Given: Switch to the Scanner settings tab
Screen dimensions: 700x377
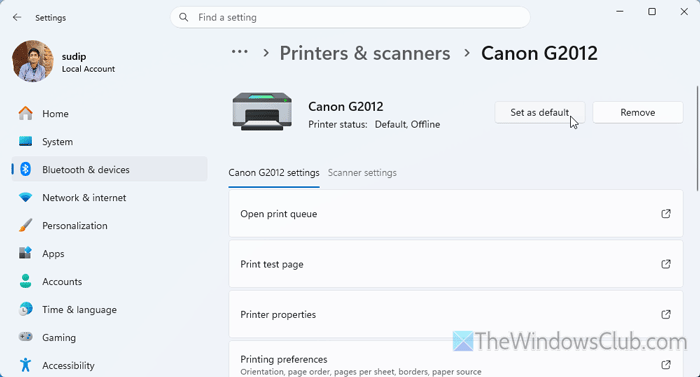Looking at the screenshot, I should pos(362,173).
